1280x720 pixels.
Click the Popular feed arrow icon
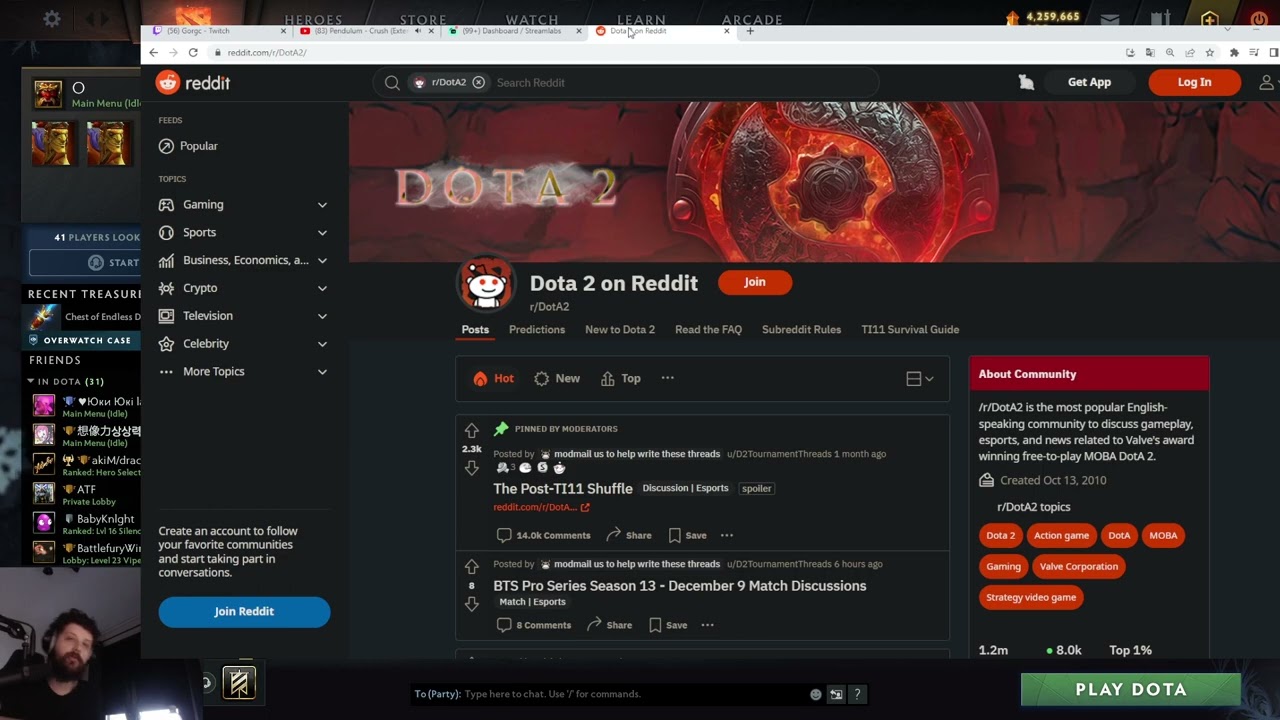coord(166,146)
